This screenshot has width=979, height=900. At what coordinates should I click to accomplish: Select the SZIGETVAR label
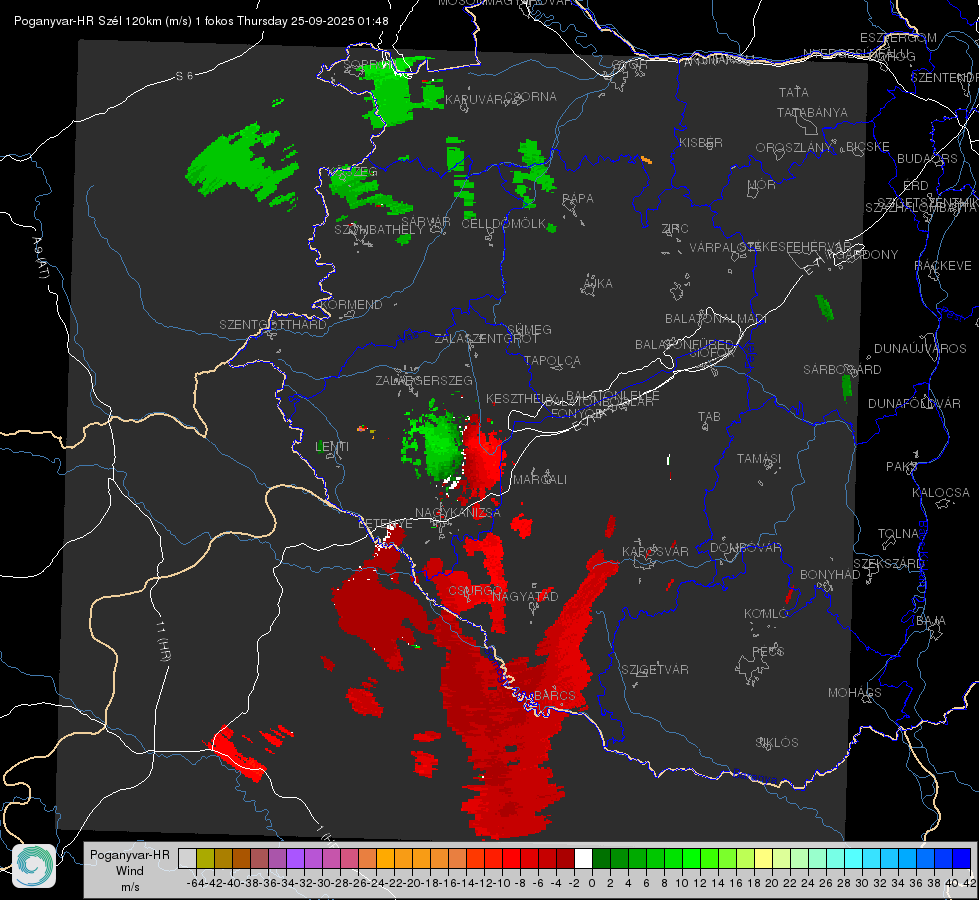[654, 670]
